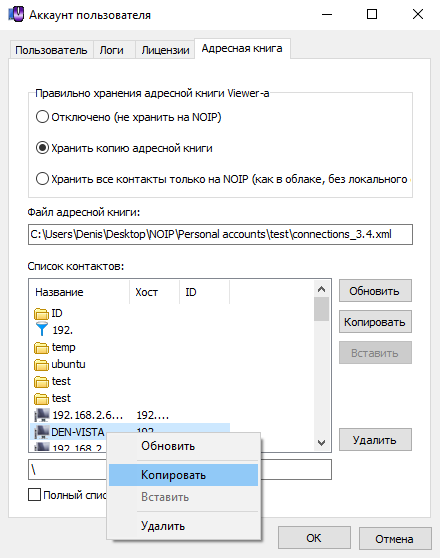The height and width of the screenshot is (558, 440).
Task: Select the ubuntu folder icon
Action: [41, 364]
